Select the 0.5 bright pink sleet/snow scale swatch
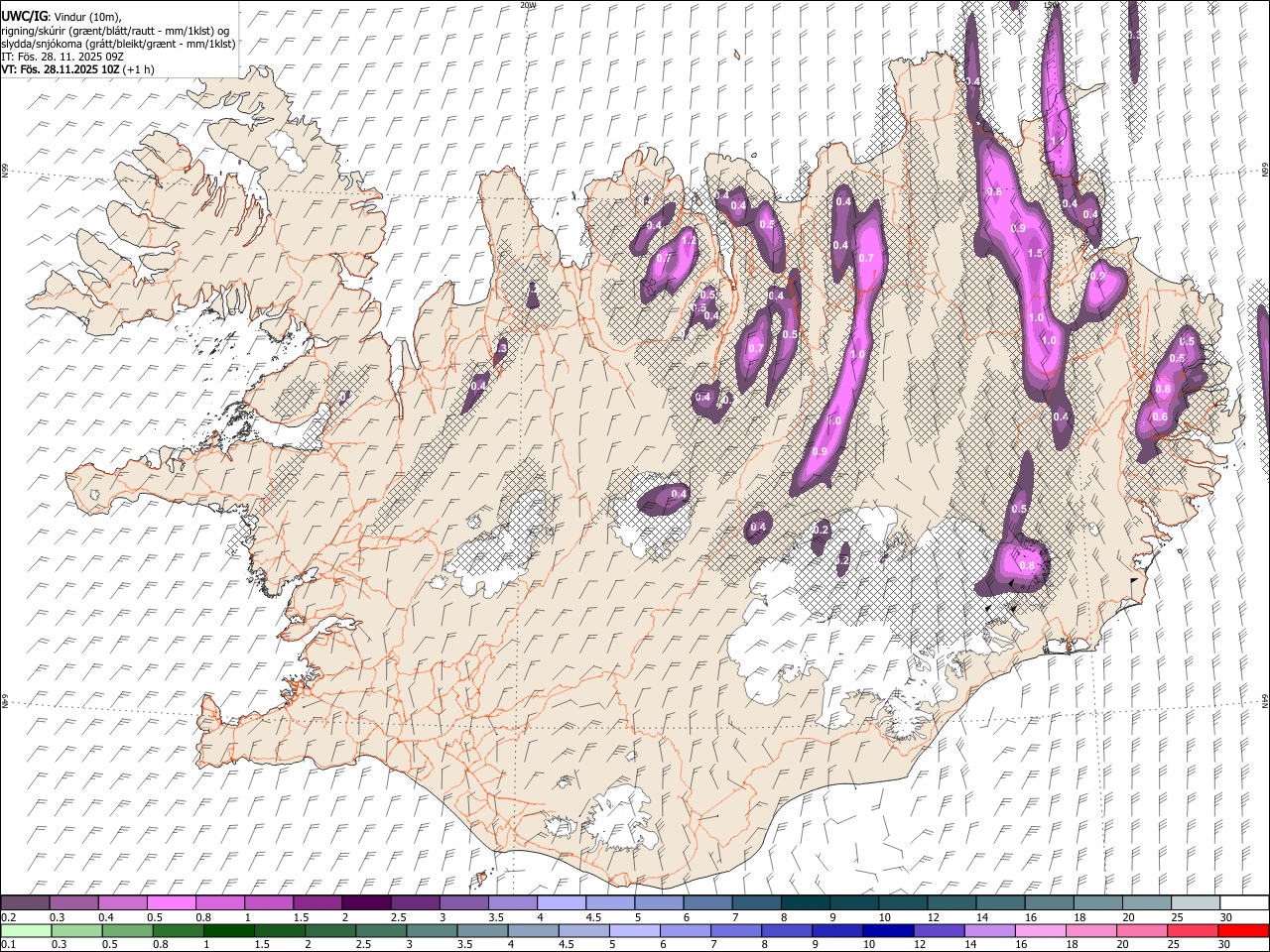Viewport: 1270px width, 952px height. click(171, 902)
